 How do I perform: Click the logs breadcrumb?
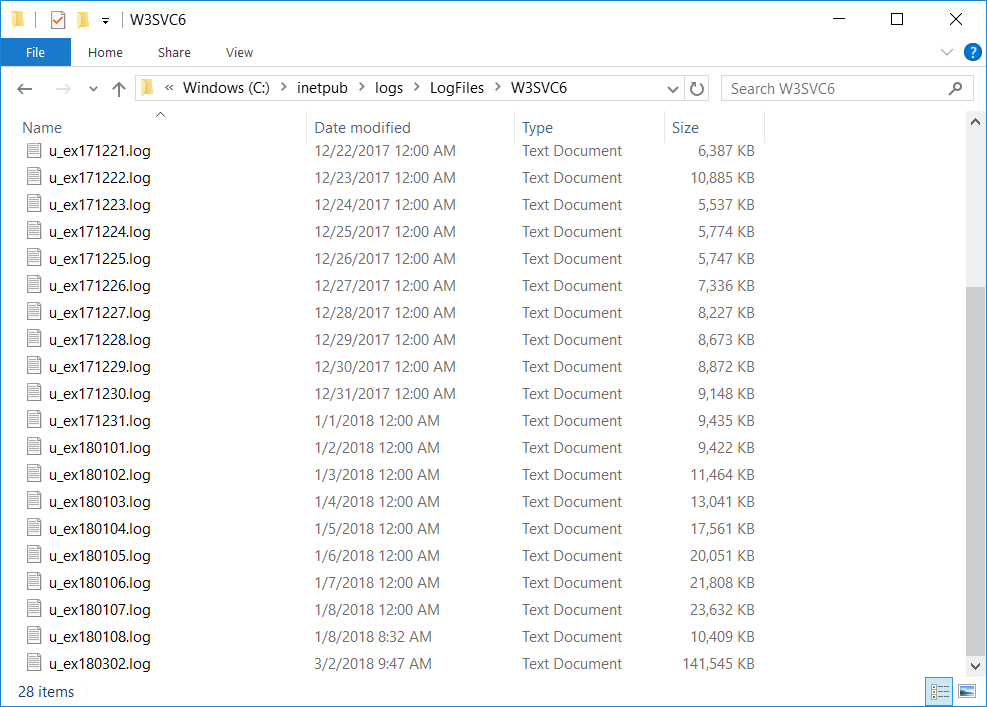389,88
